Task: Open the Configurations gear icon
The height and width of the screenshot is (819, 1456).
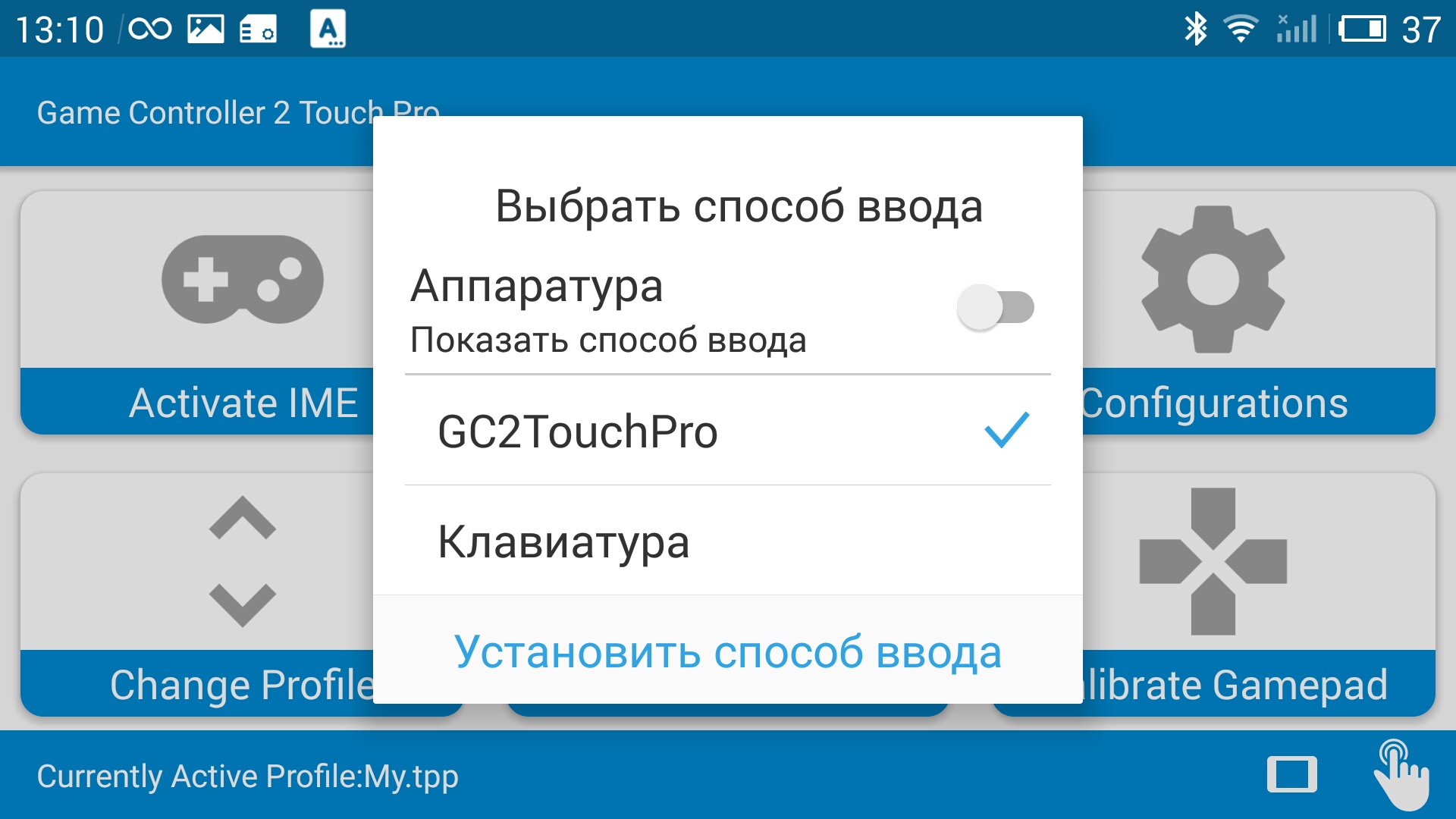Action: (1213, 279)
